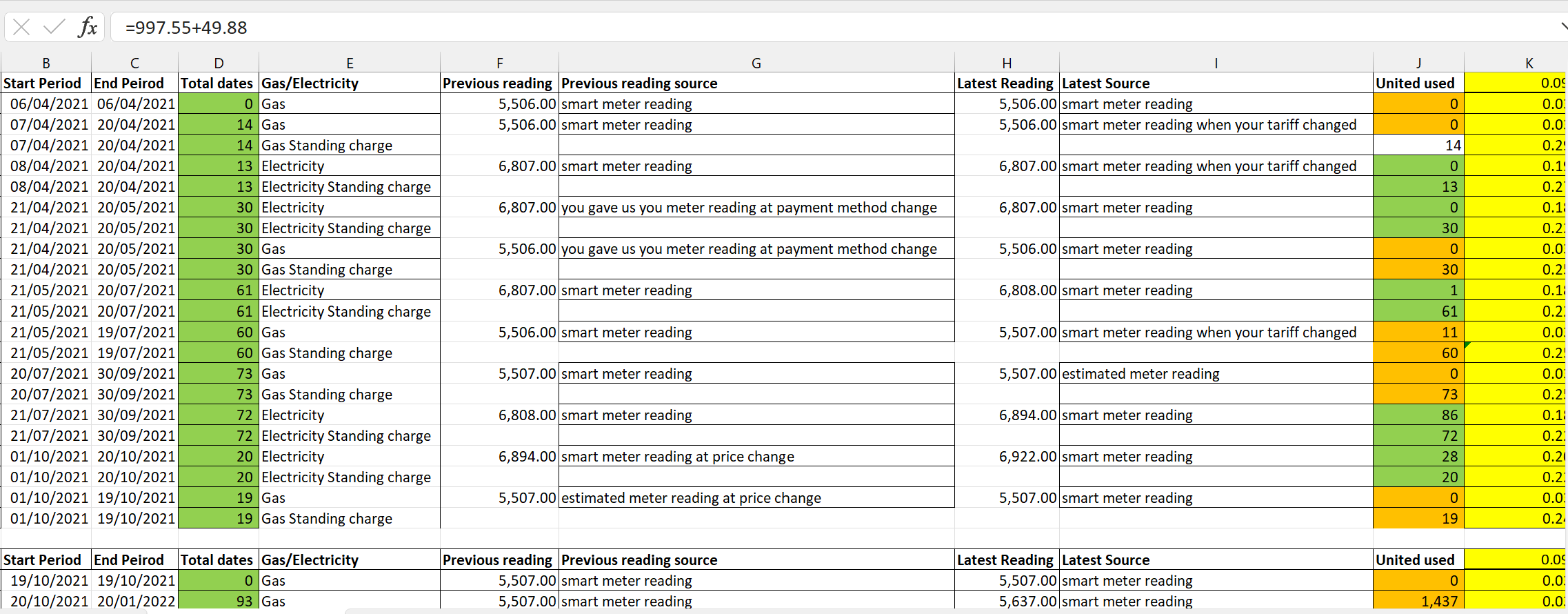1568x614 pixels.
Task: Select the column D header
Action: pos(219,63)
